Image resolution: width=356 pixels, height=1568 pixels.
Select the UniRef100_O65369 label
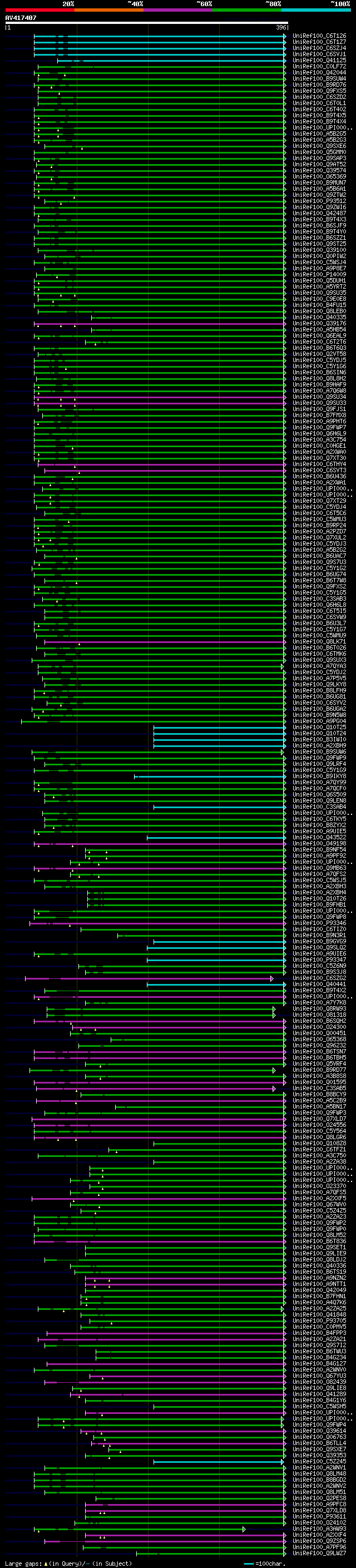point(319,176)
